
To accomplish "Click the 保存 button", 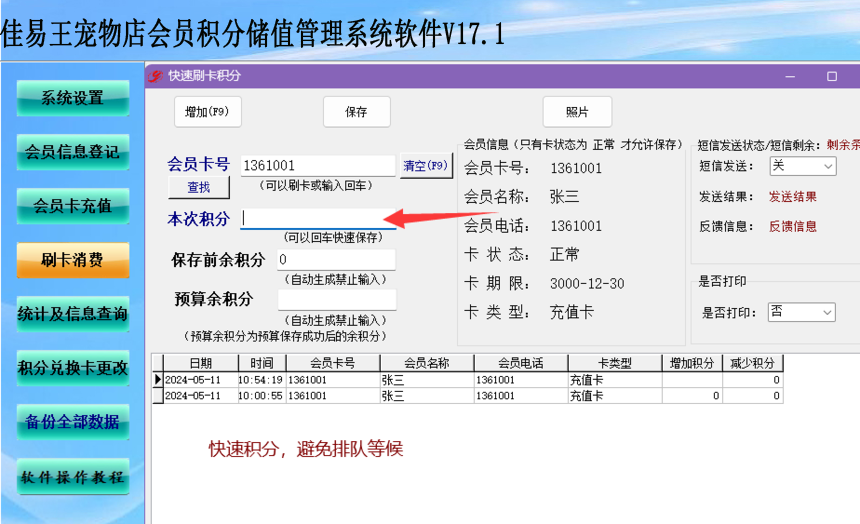I will pyautogui.click(x=357, y=112).
